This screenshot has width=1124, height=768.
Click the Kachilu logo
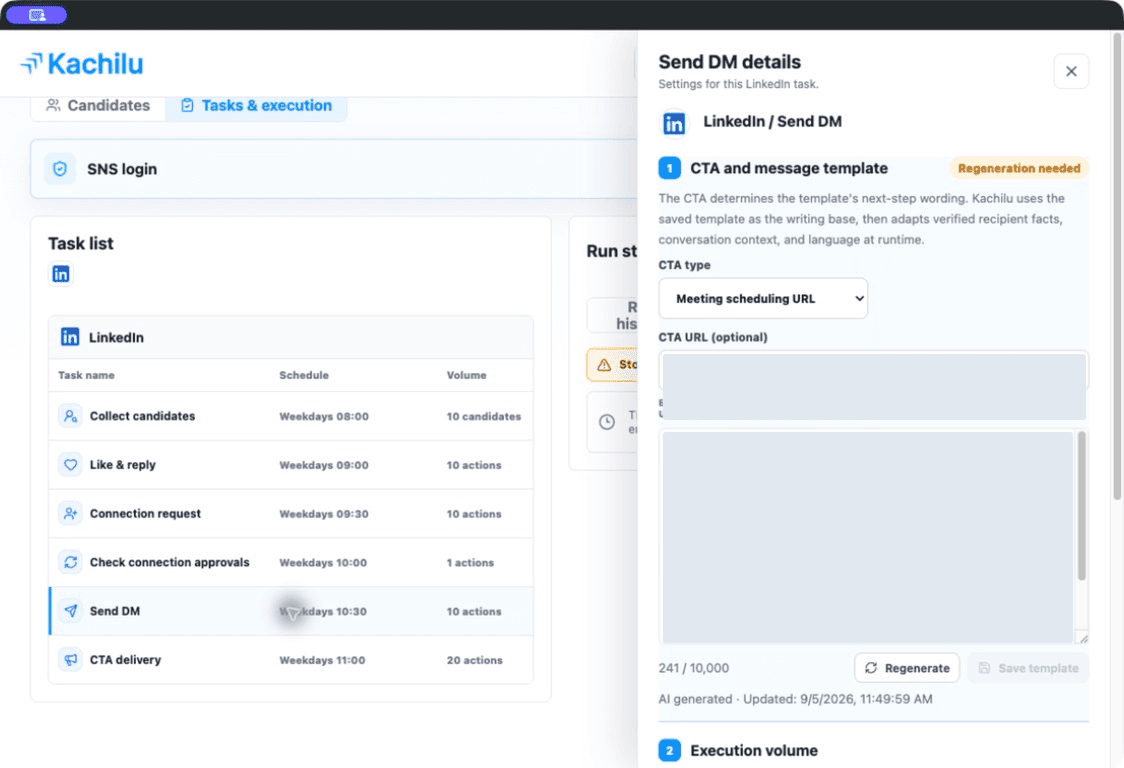click(x=82, y=64)
